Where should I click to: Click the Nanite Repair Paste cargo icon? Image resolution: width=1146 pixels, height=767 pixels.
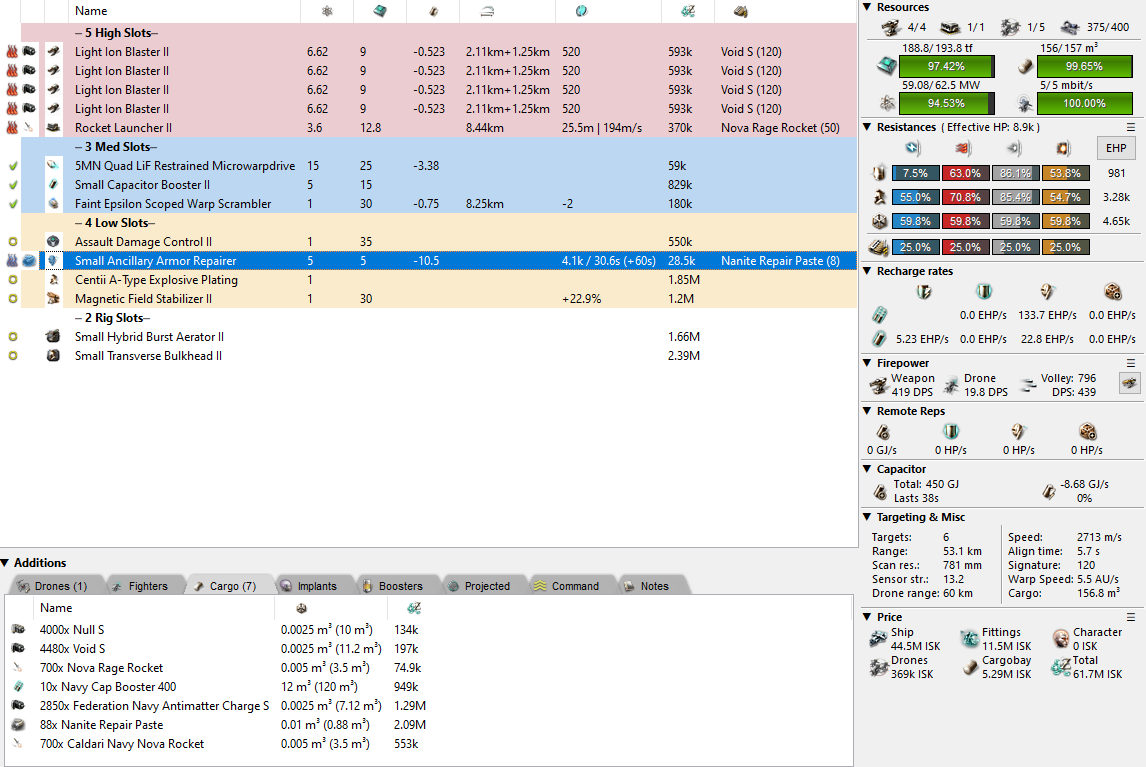pos(18,725)
